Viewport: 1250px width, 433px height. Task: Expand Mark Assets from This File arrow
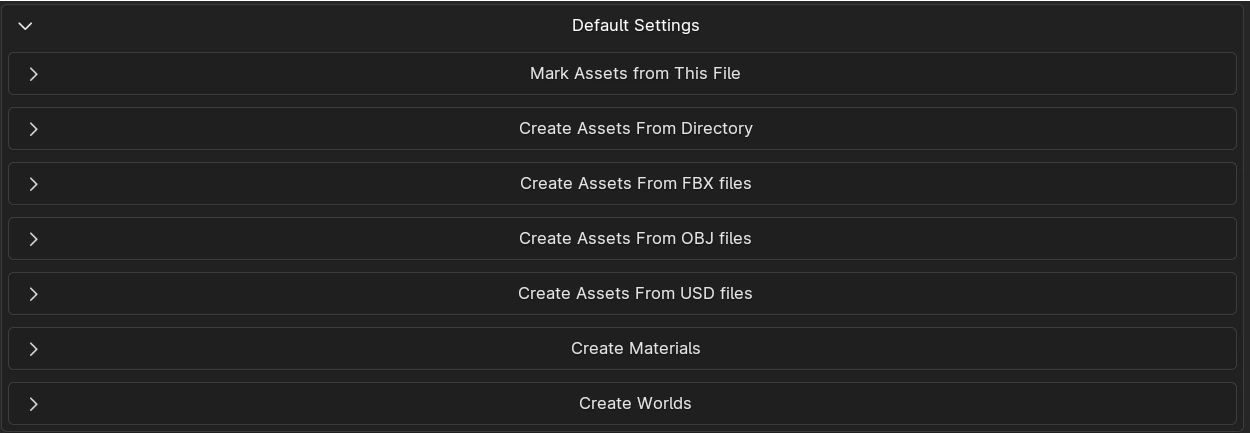(34, 74)
